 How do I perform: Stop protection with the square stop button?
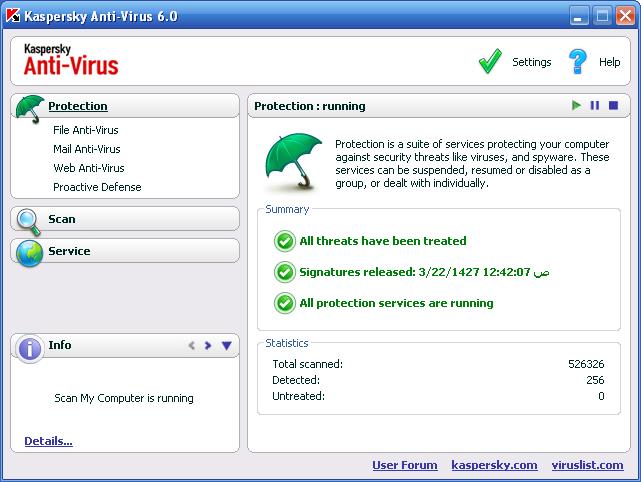point(613,105)
